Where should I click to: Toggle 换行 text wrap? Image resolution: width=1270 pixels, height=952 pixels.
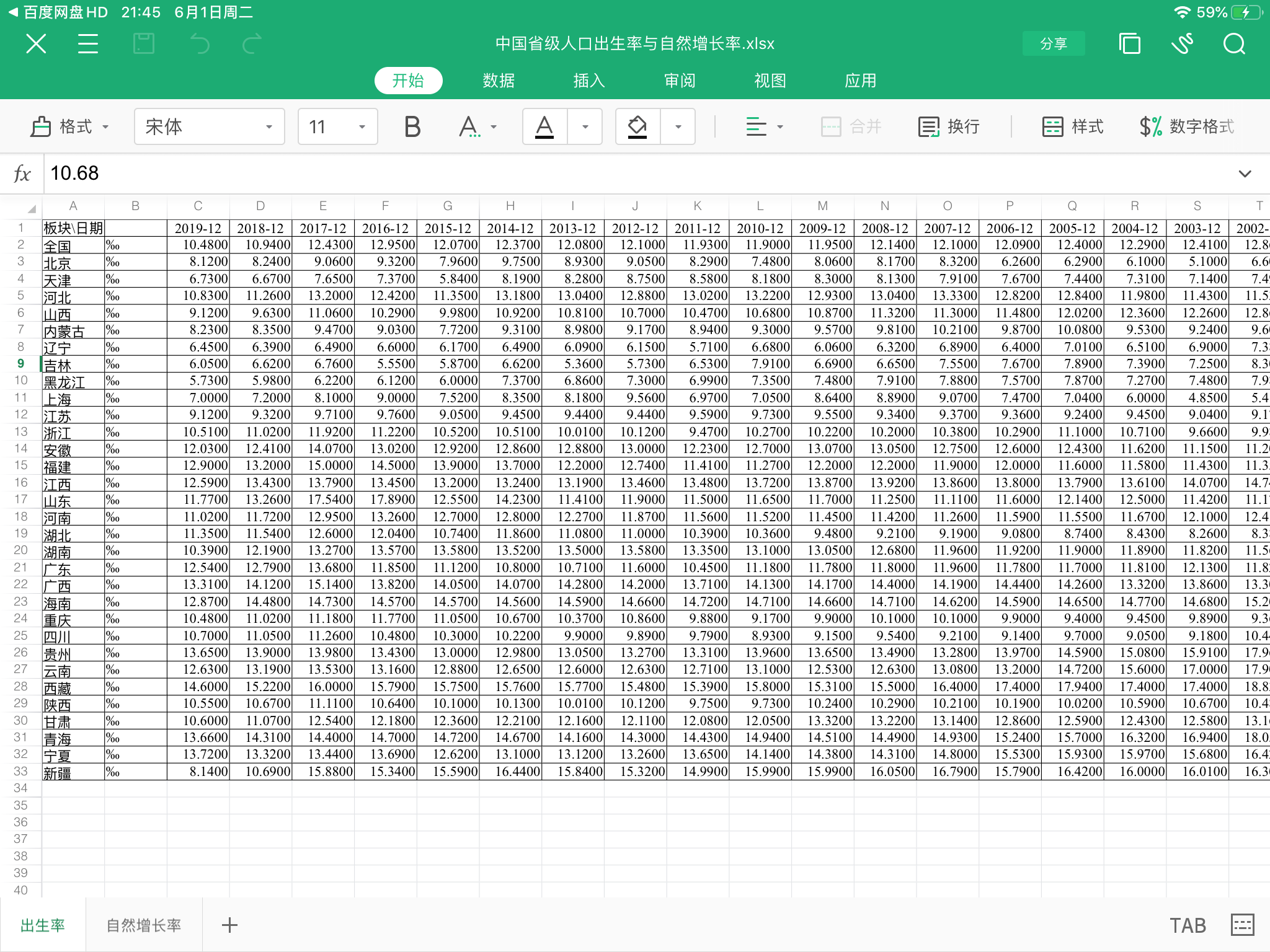click(949, 127)
